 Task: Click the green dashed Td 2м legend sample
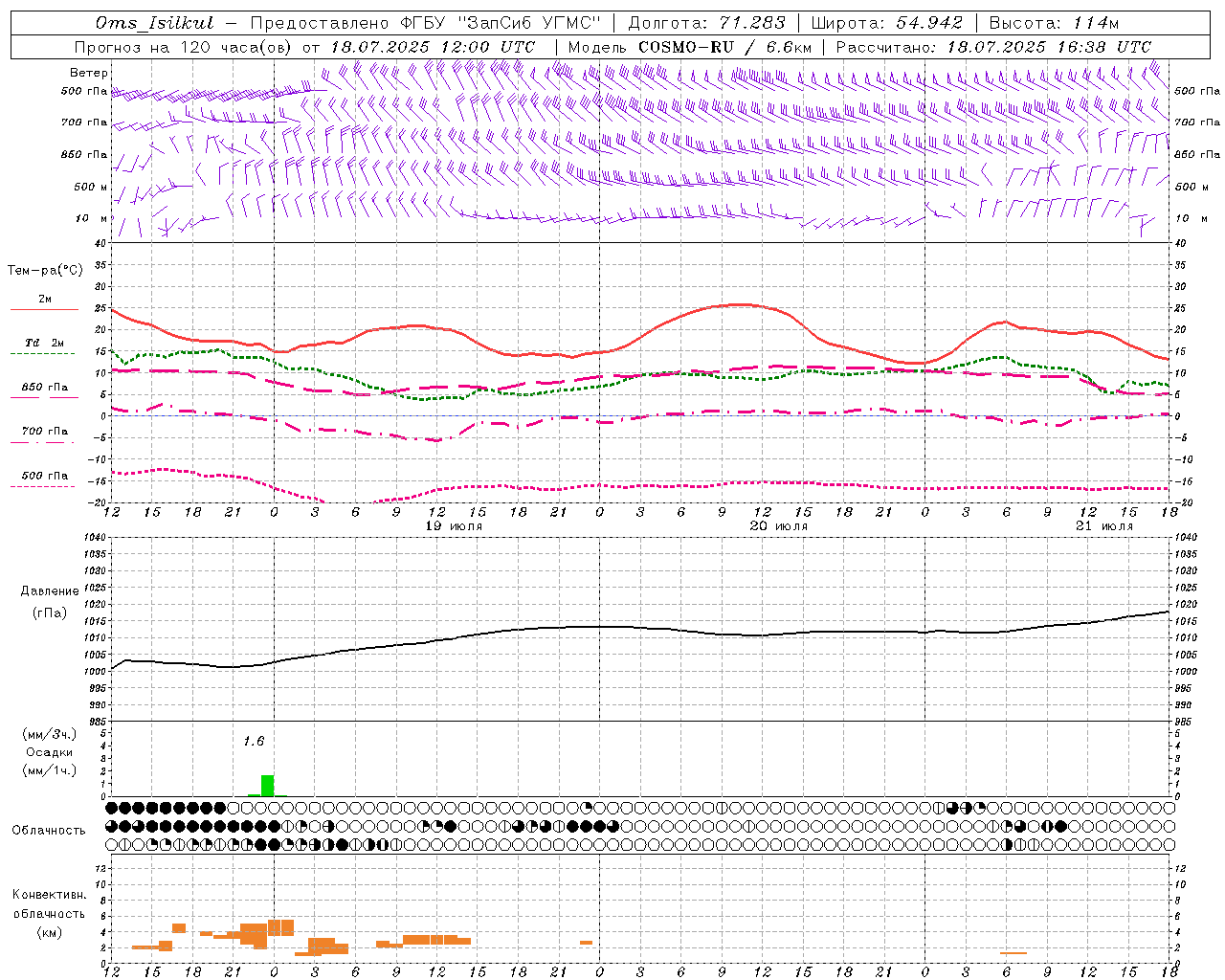click(x=44, y=353)
